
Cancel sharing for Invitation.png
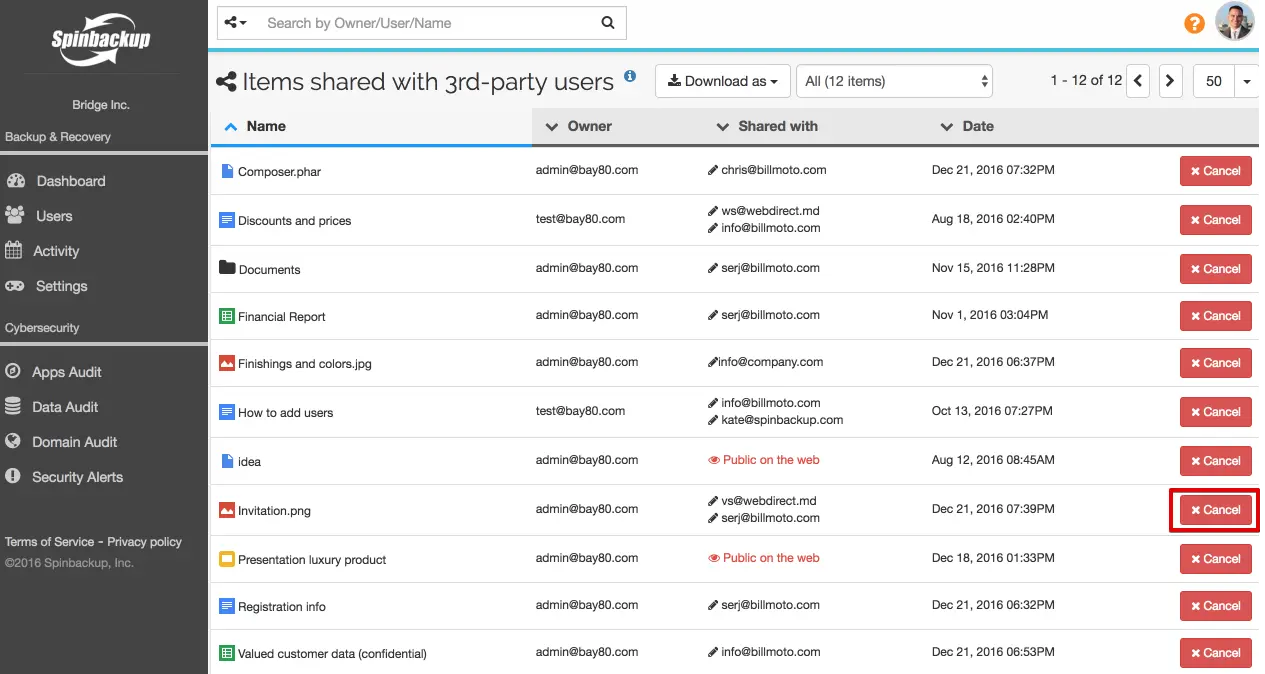1215,510
